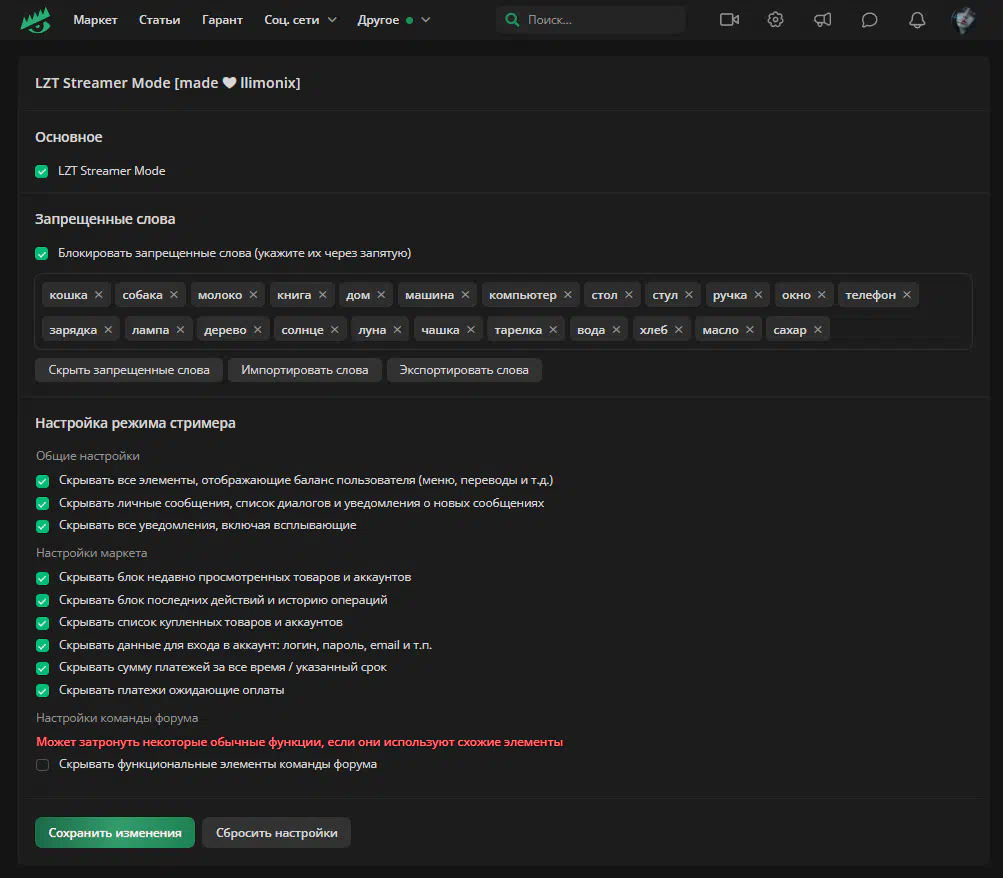Image resolution: width=1003 pixels, height=878 pixels.
Task: Focus the 'Поиск...' search field
Action: (600, 20)
